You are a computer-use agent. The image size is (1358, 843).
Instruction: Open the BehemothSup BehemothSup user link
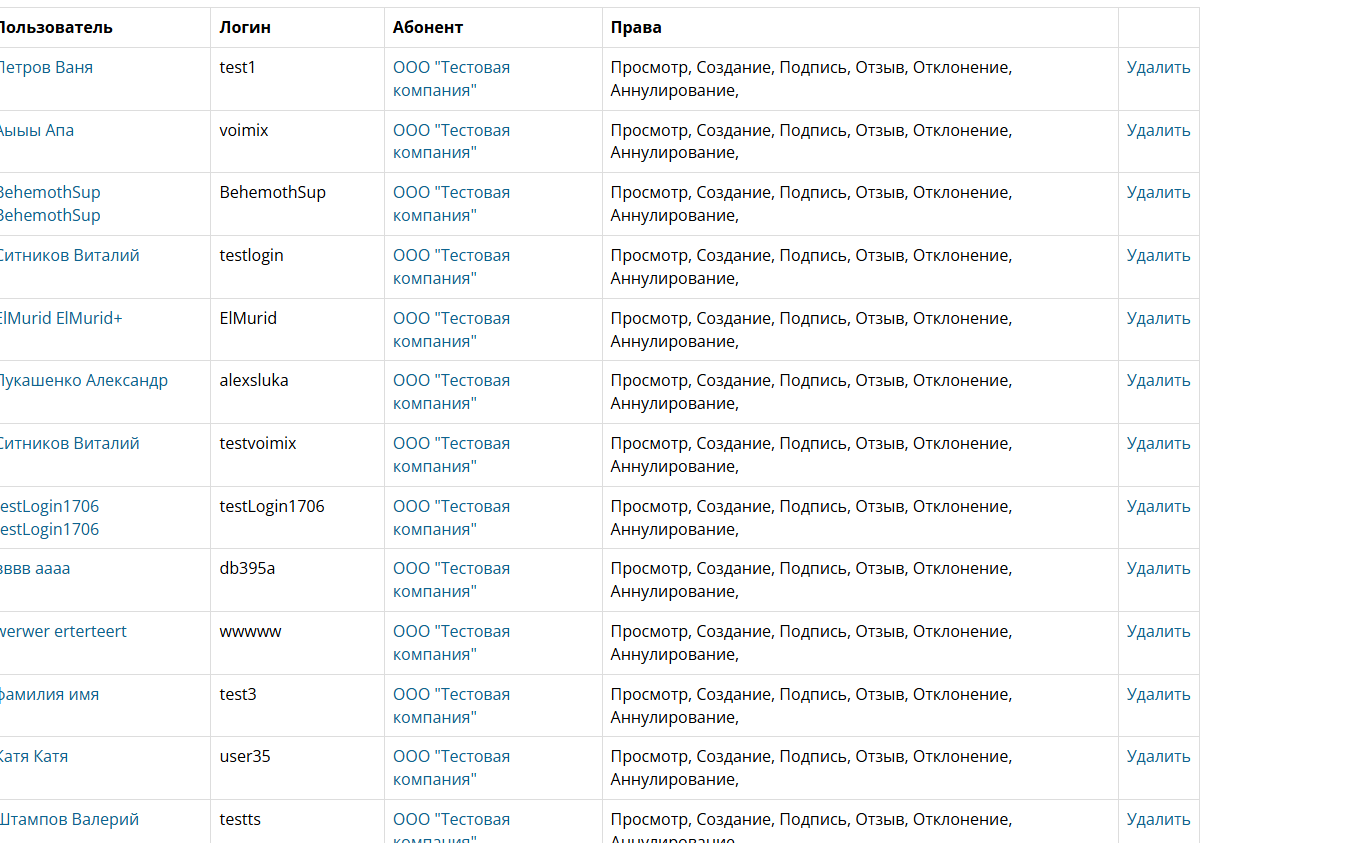point(50,203)
